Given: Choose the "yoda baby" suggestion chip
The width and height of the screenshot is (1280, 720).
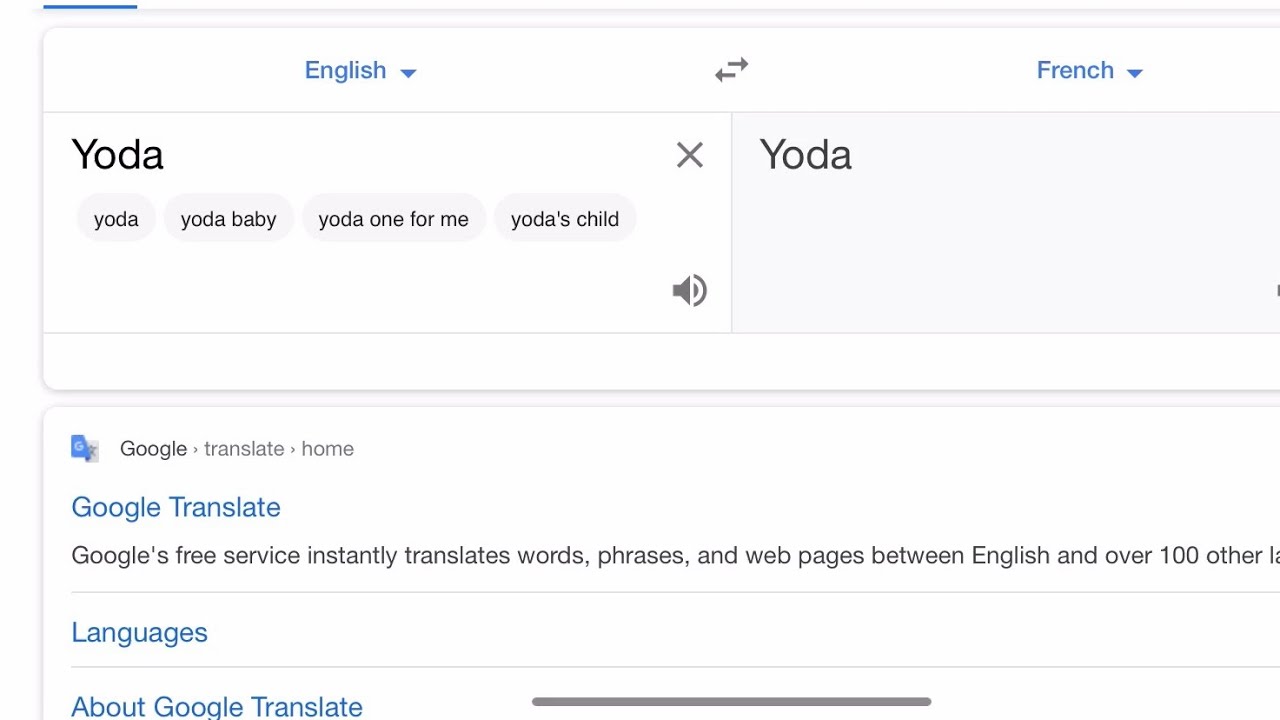Looking at the screenshot, I should tap(228, 219).
